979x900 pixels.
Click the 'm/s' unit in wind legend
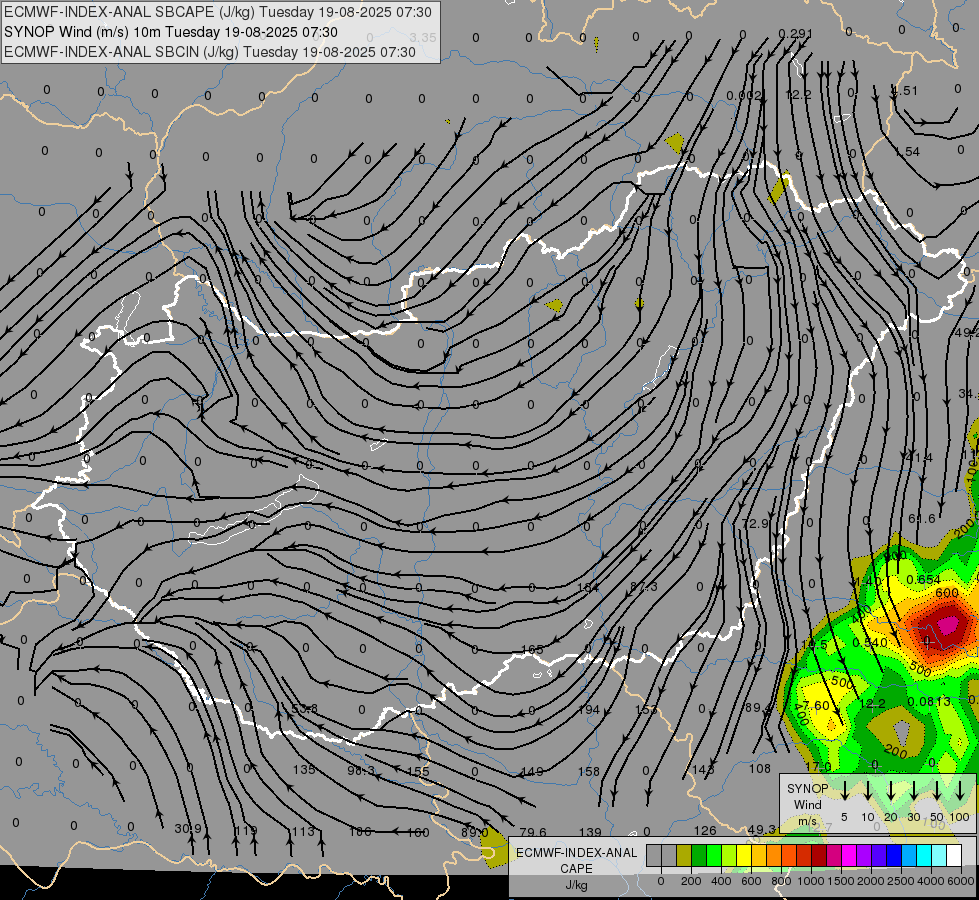807,821
